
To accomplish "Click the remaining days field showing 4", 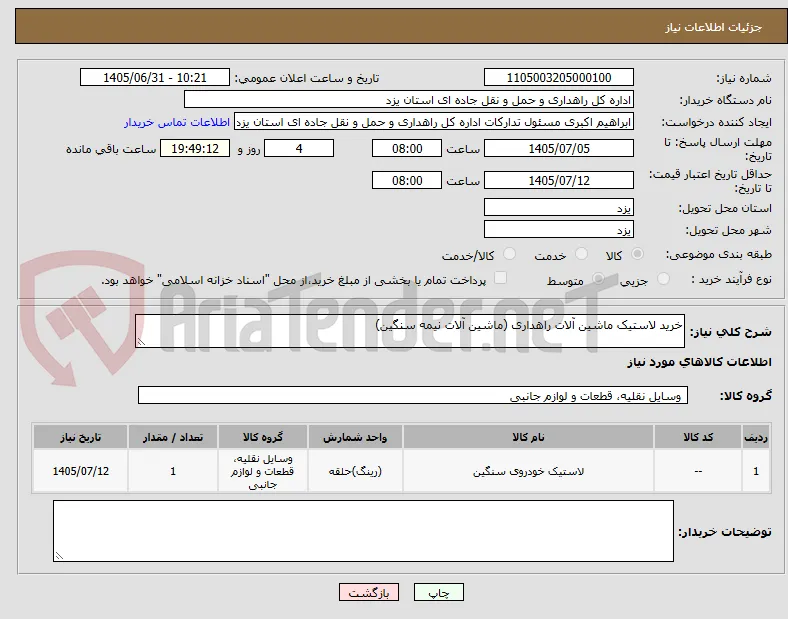I will [x=299, y=148].
